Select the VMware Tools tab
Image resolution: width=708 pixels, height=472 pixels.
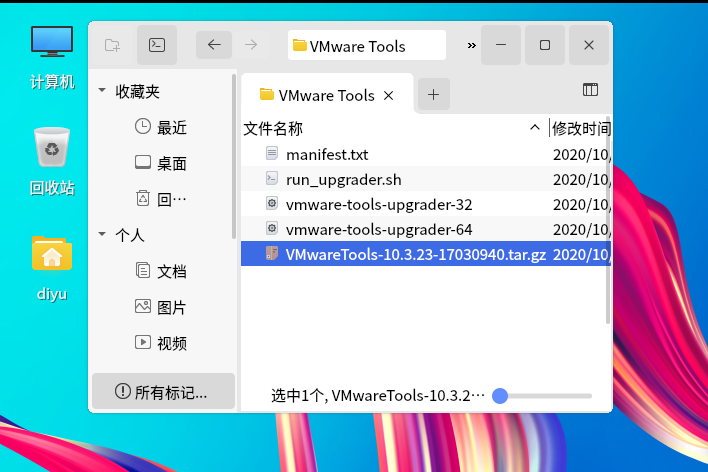(x=327, y=93)
